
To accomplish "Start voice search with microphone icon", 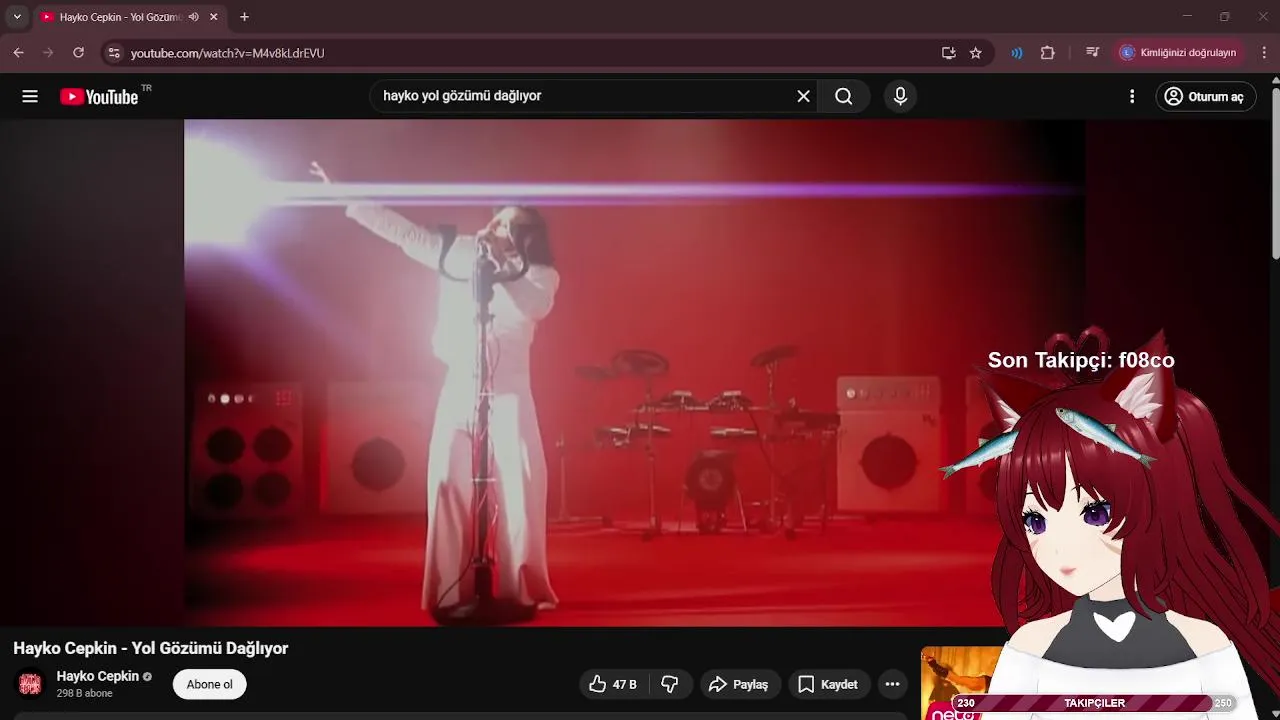I will (x=900, y=96).
